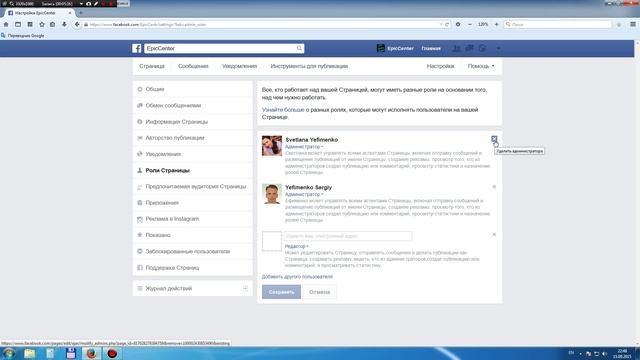Remove administrator Yefimenko Sergiy with X icon
Image resolution: width=640 pixels, height=360 pixels.
coord(494,187)
